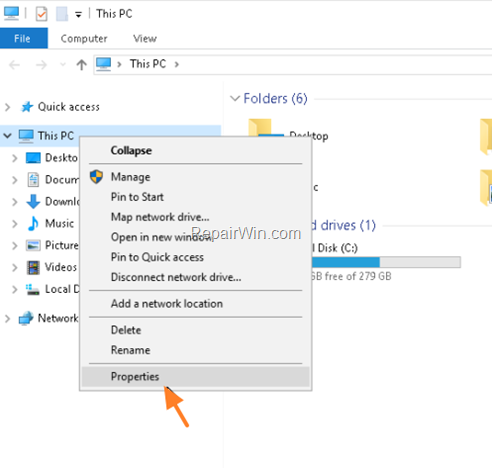This screenshot has width=492, height=468.
Task: Switch to the View ribbon tab
Action: tap(145, 38)
